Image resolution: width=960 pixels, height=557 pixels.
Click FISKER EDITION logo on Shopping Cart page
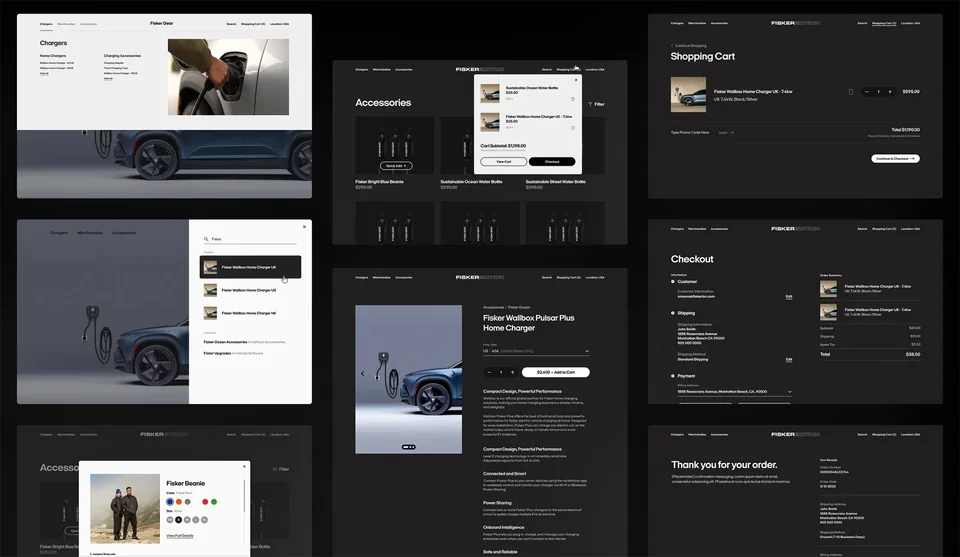pyautogui.click(x=795, y=23)
